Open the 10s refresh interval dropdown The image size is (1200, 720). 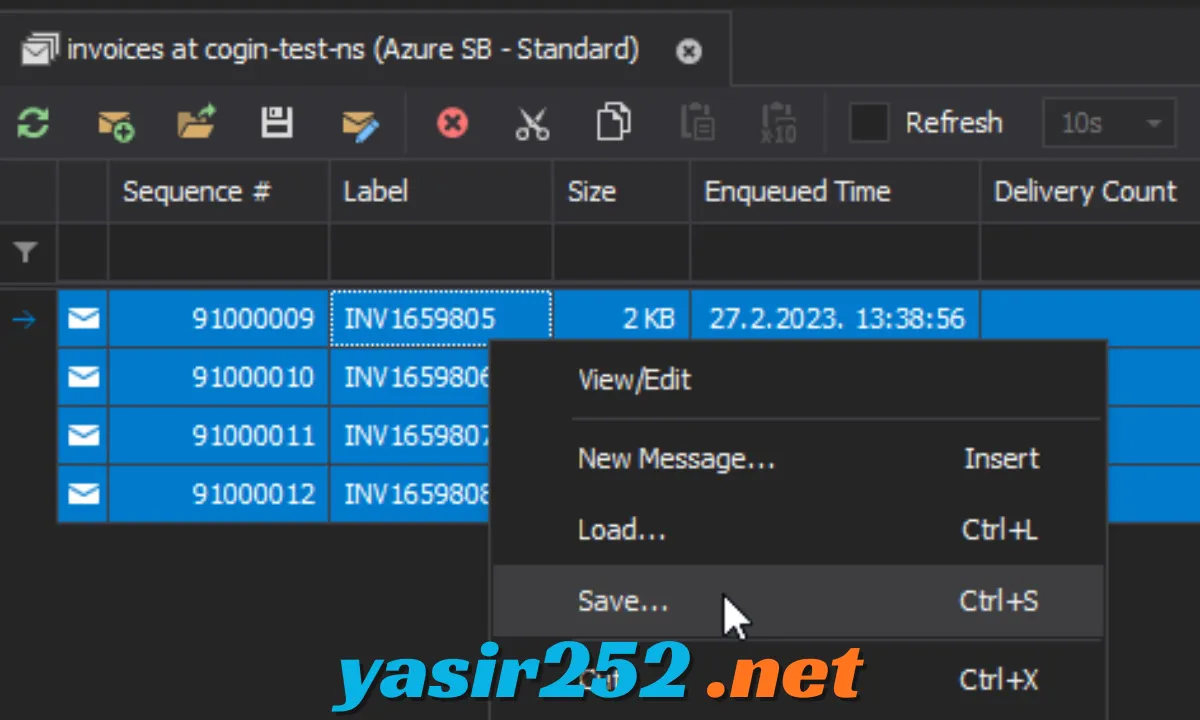coord(1109,124)
